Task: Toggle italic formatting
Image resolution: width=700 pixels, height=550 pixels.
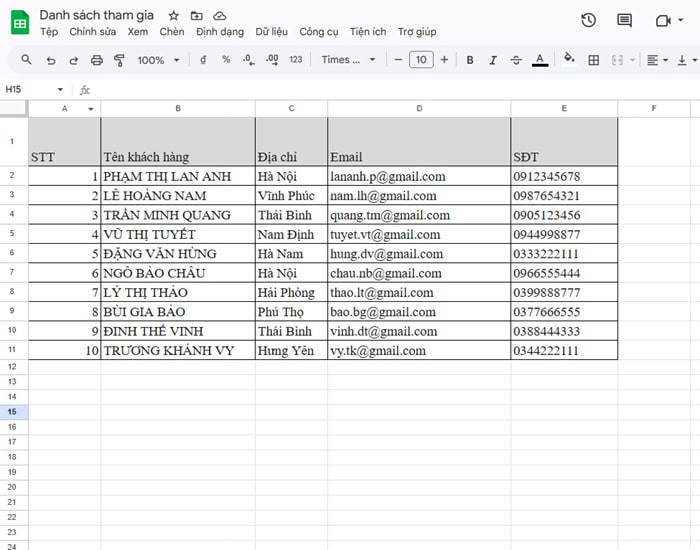Action: (x=493, y=60)
